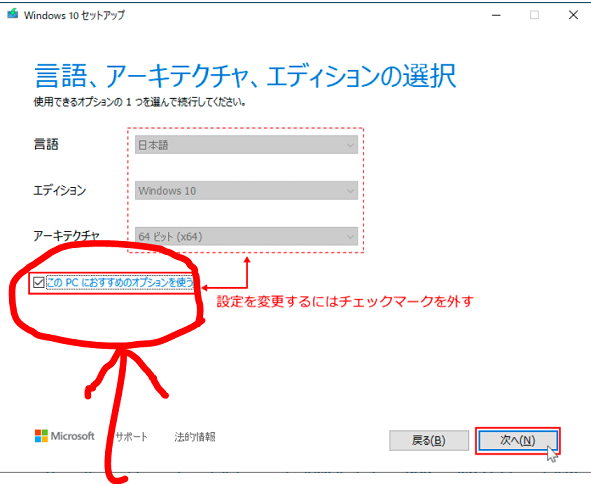
Task: Click the 'Windows 10 セットアップ' window title text
Action: [x=74, y=15]
